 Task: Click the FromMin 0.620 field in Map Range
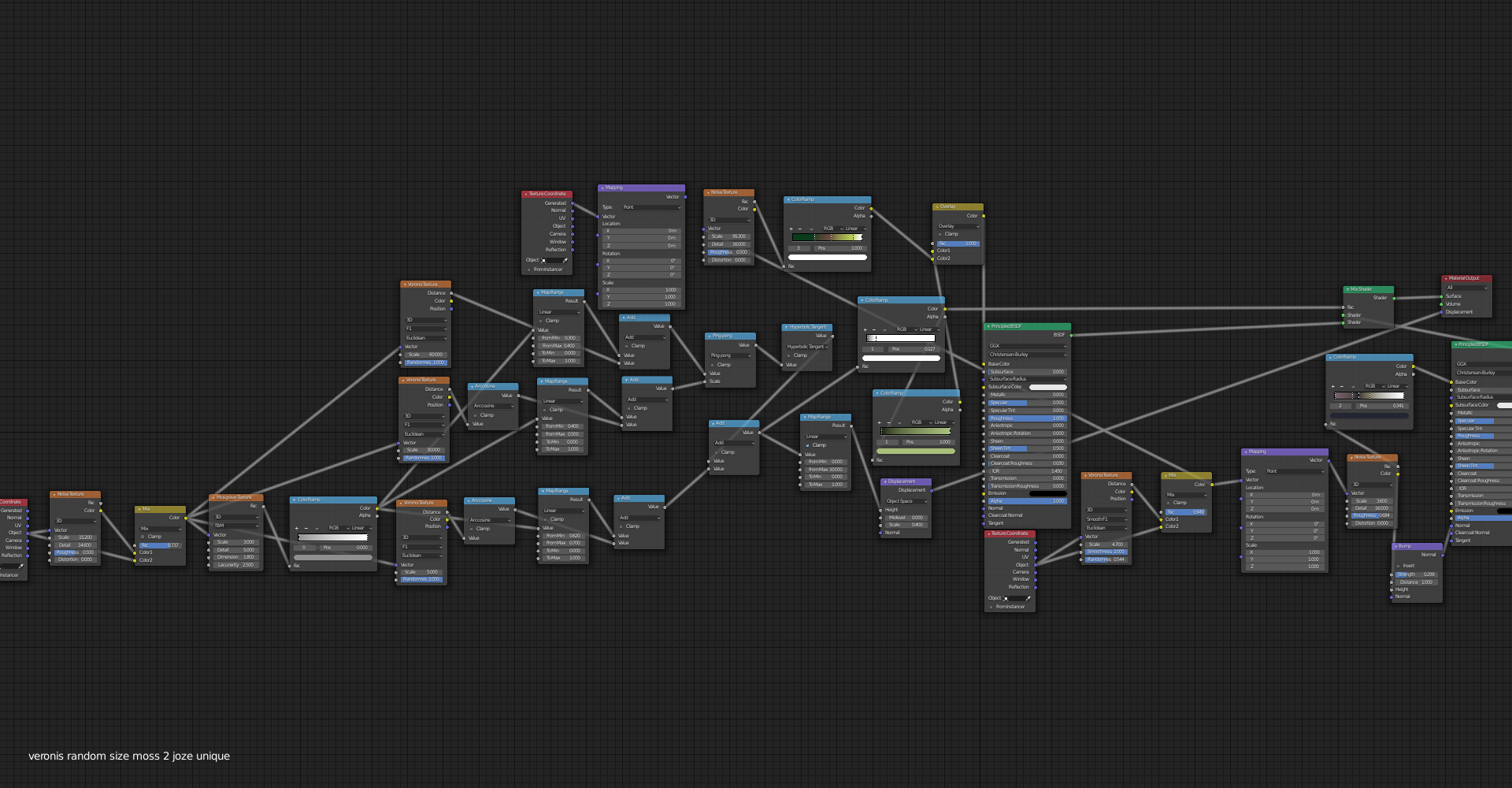pos(563,536)
